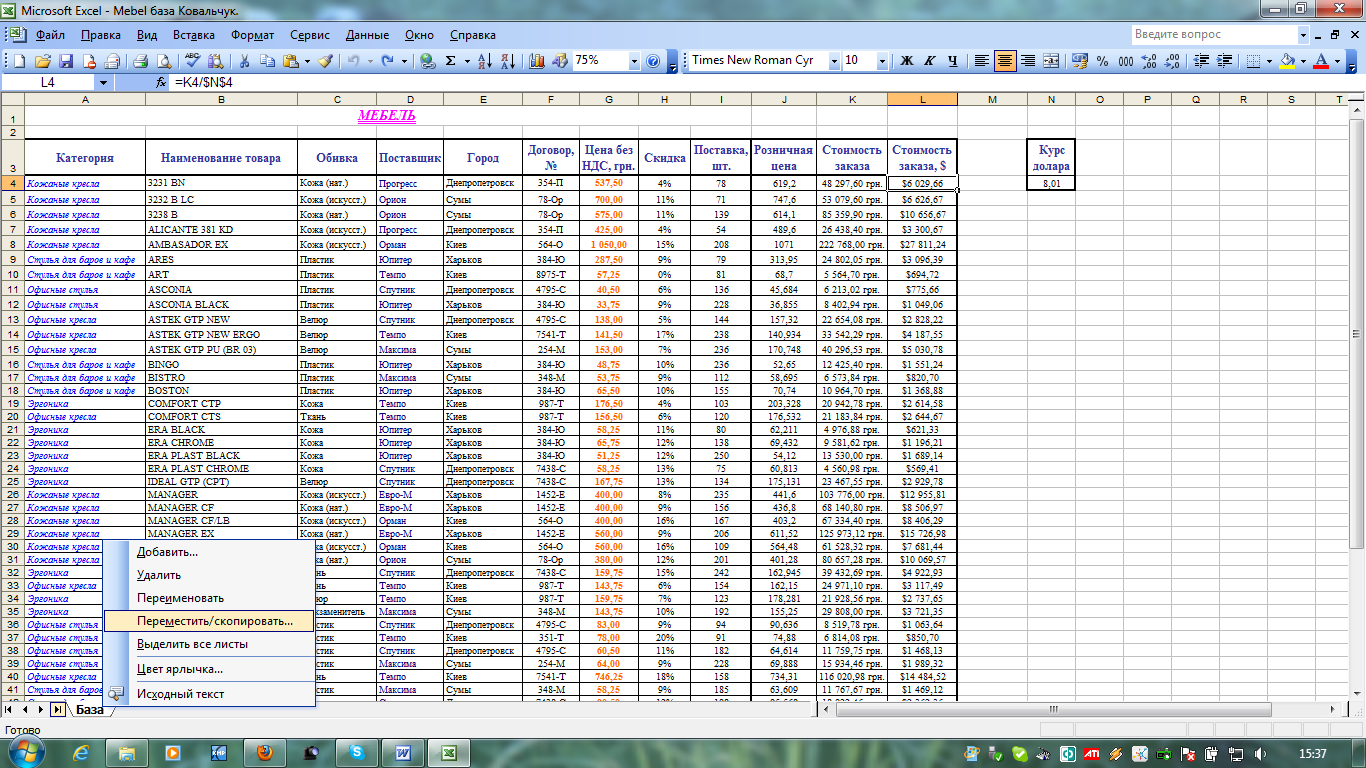Choose Переместить/скопировать from context menu
The width and height of the screenshot is (1366, 768).
(215, 621)
